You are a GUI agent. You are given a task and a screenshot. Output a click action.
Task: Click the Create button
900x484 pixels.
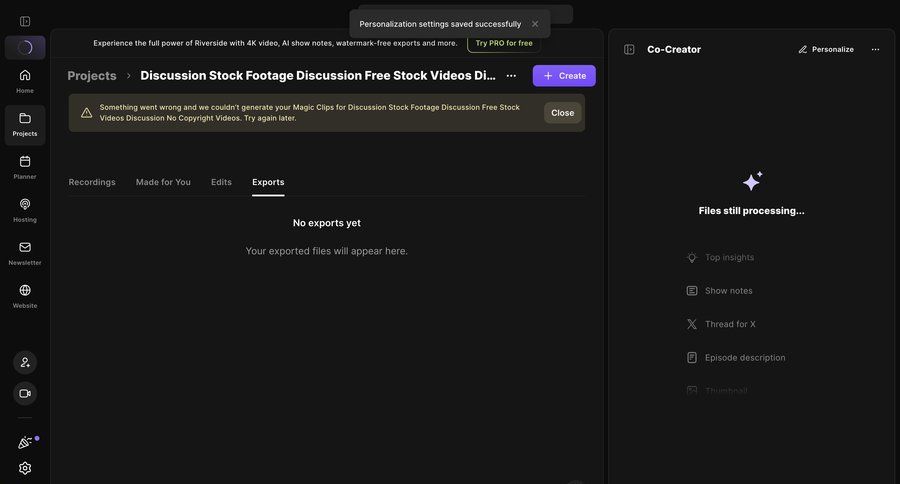[564, 76]
